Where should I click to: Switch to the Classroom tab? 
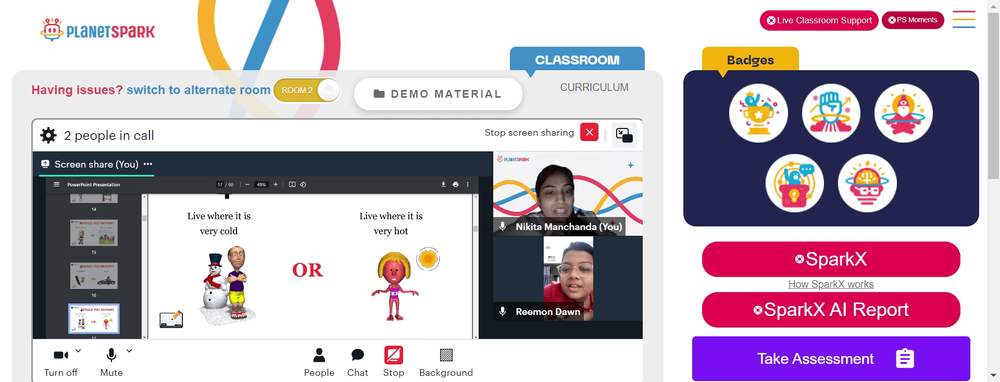[x=577, y=60]
